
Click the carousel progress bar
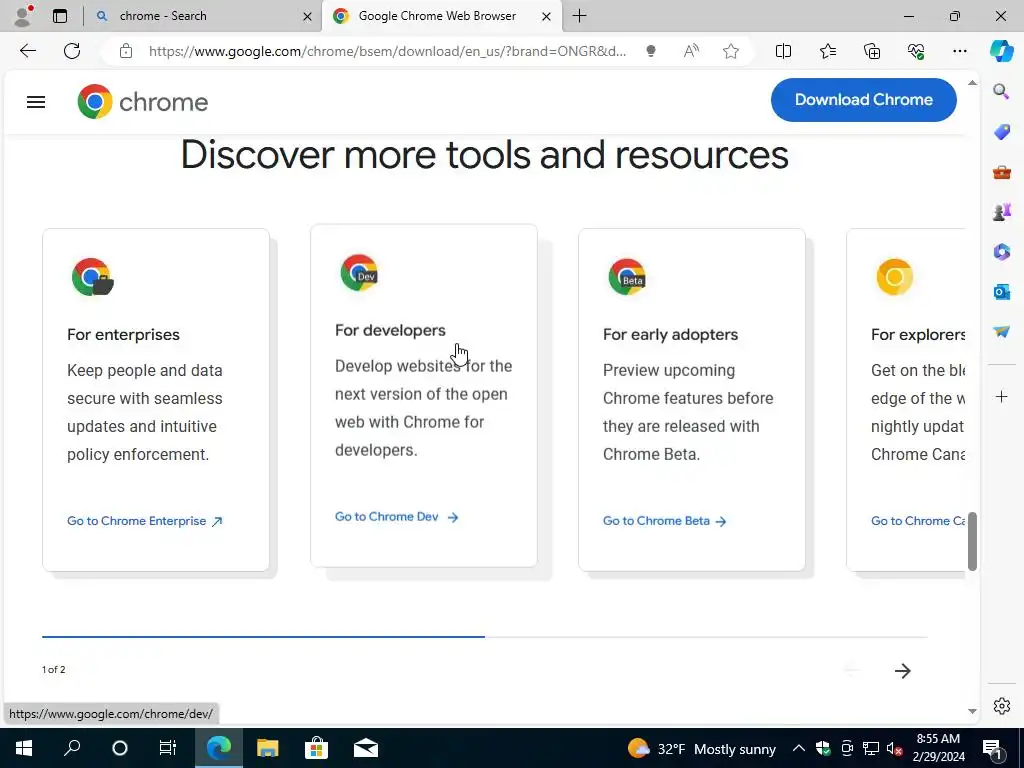coord(485,636)
